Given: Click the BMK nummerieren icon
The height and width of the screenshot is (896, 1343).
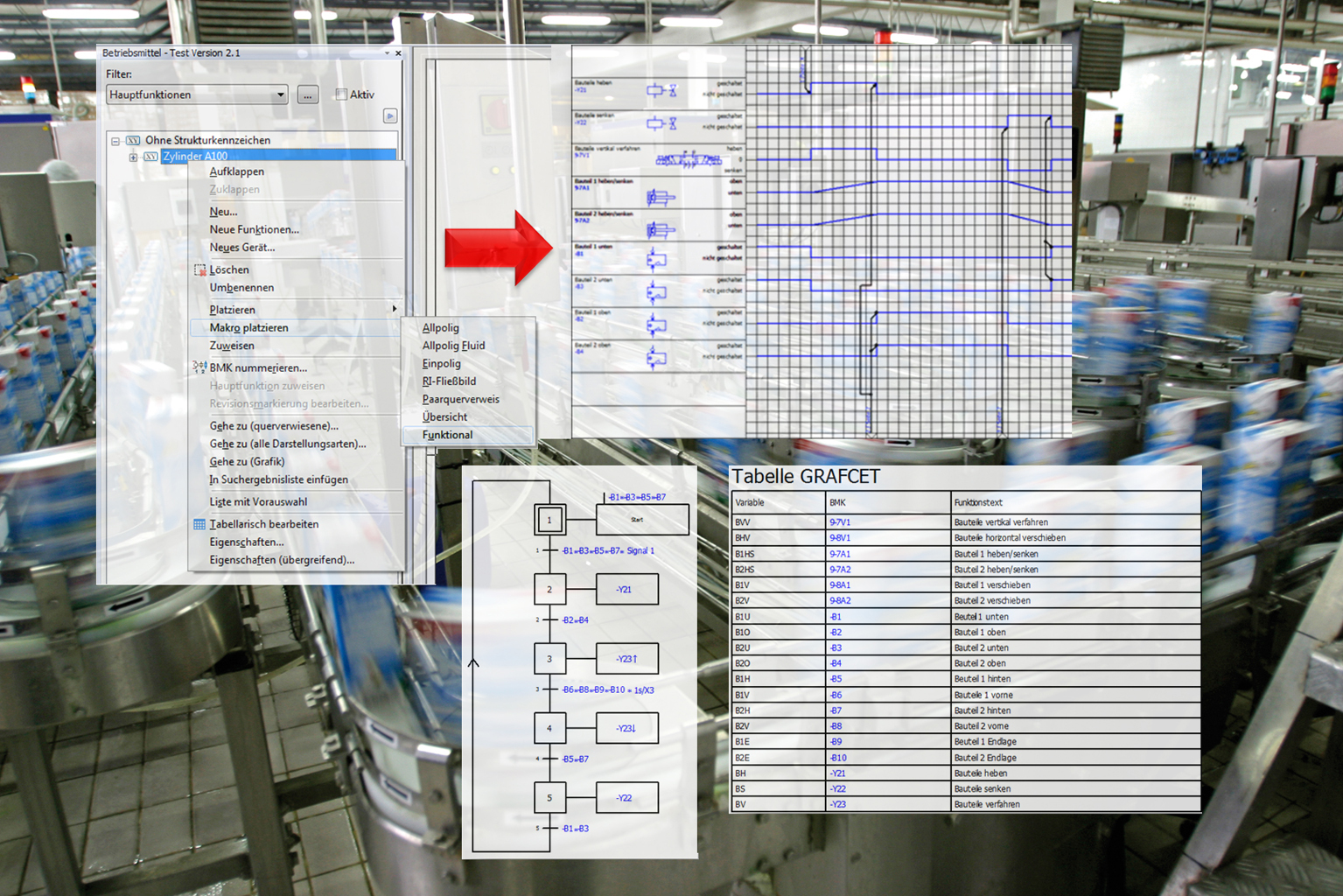Looking at the screenshot, I should (x=199, y=367).
